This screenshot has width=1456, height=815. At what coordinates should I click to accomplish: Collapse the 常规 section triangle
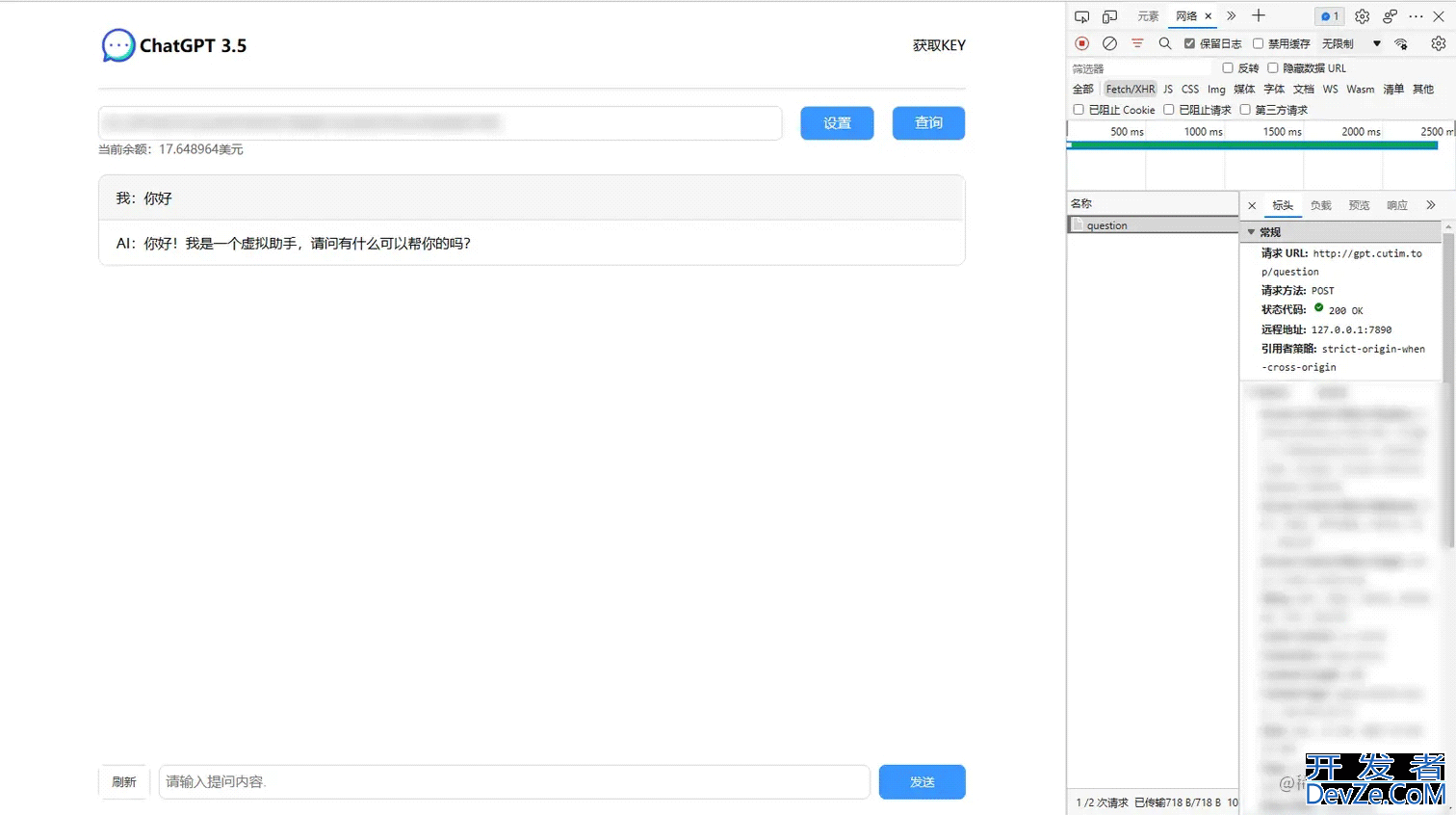(x=1251, y=232)
